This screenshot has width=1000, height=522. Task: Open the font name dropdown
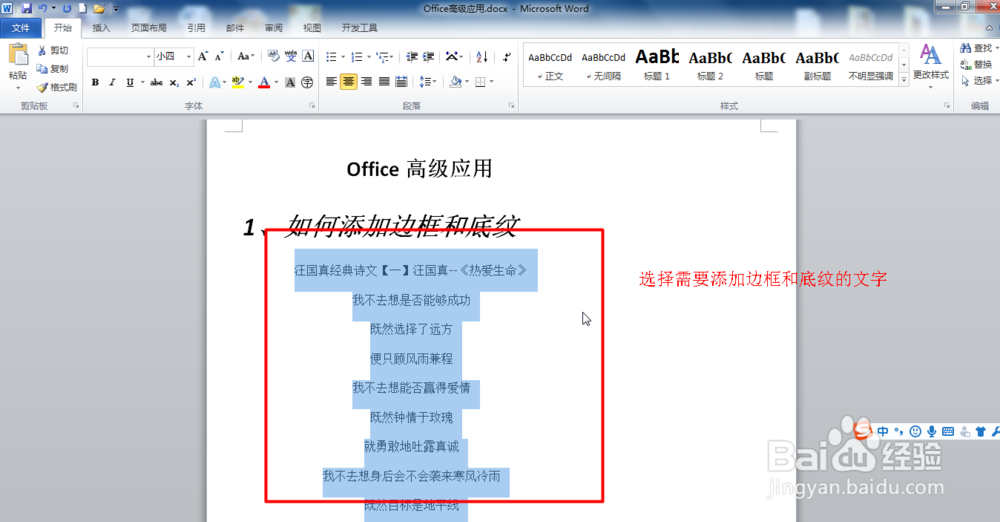point(149,57)
